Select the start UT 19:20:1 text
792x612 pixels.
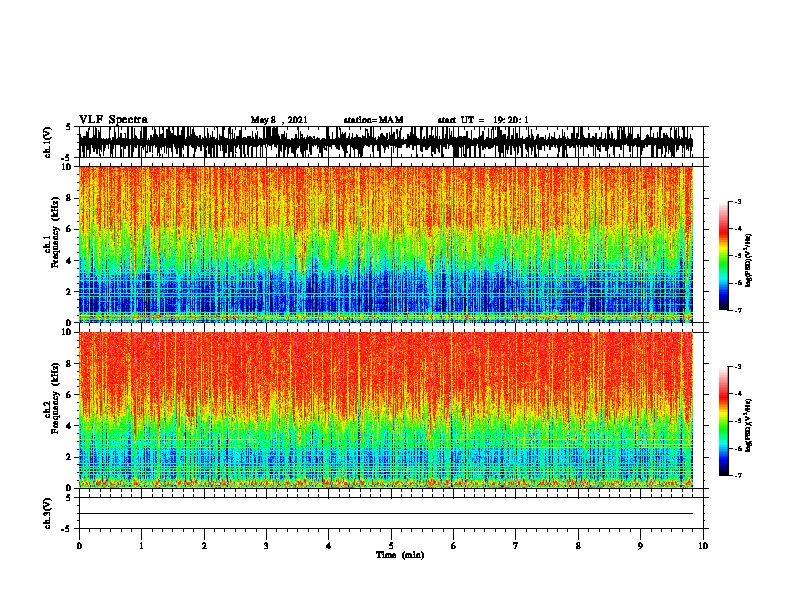tap(483, 120)
